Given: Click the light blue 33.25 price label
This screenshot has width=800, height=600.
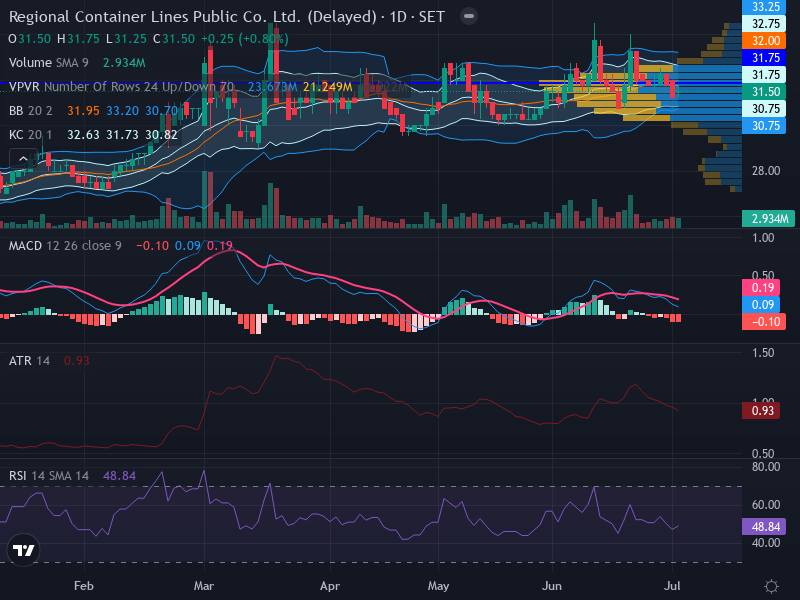Looking at the screenshot, I should coord(764,7).
